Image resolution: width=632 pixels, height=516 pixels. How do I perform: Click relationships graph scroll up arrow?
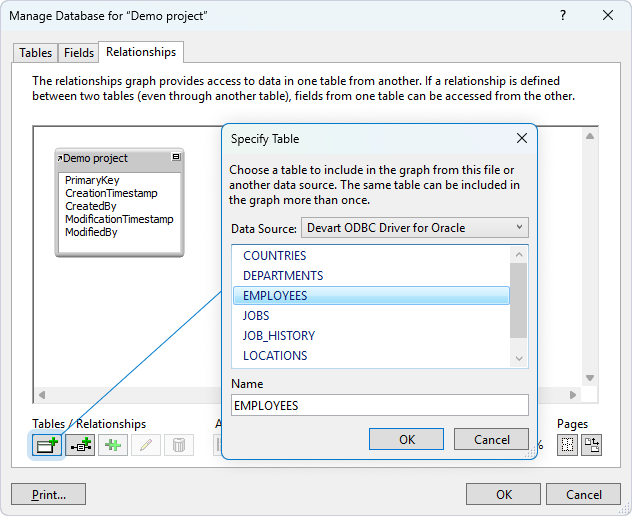click(x=590, y=136)
